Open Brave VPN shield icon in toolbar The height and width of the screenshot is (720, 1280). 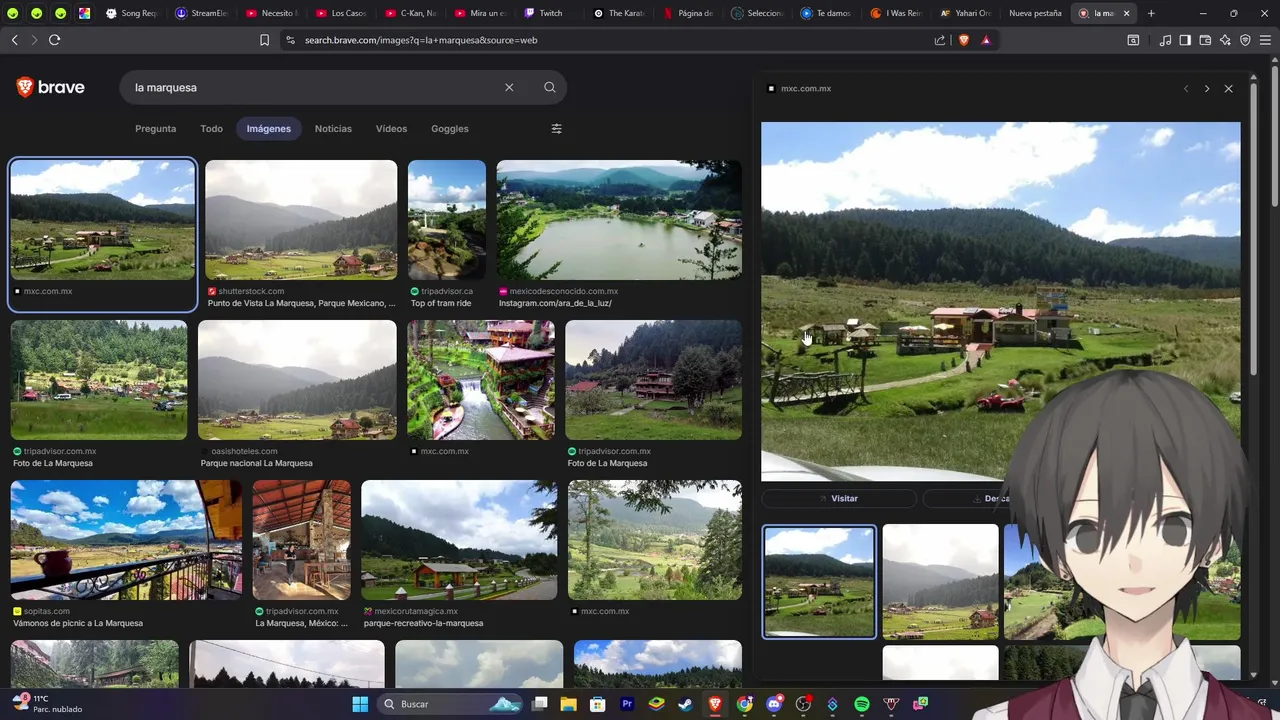point(1245,40)
